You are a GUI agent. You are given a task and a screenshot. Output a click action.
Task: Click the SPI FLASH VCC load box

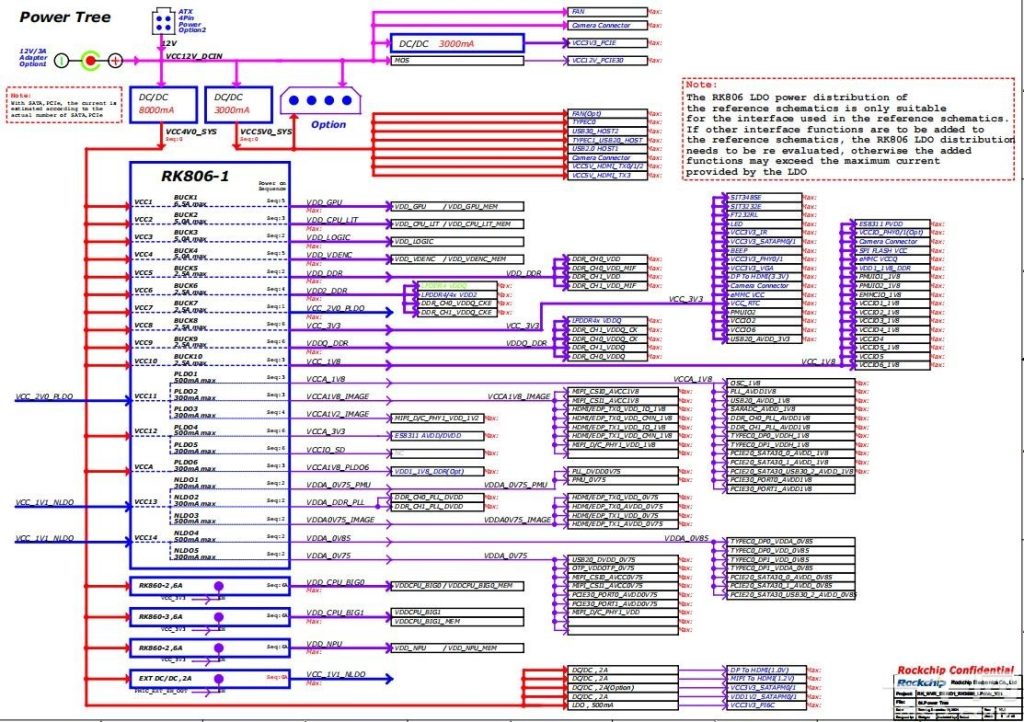(892, 251)
